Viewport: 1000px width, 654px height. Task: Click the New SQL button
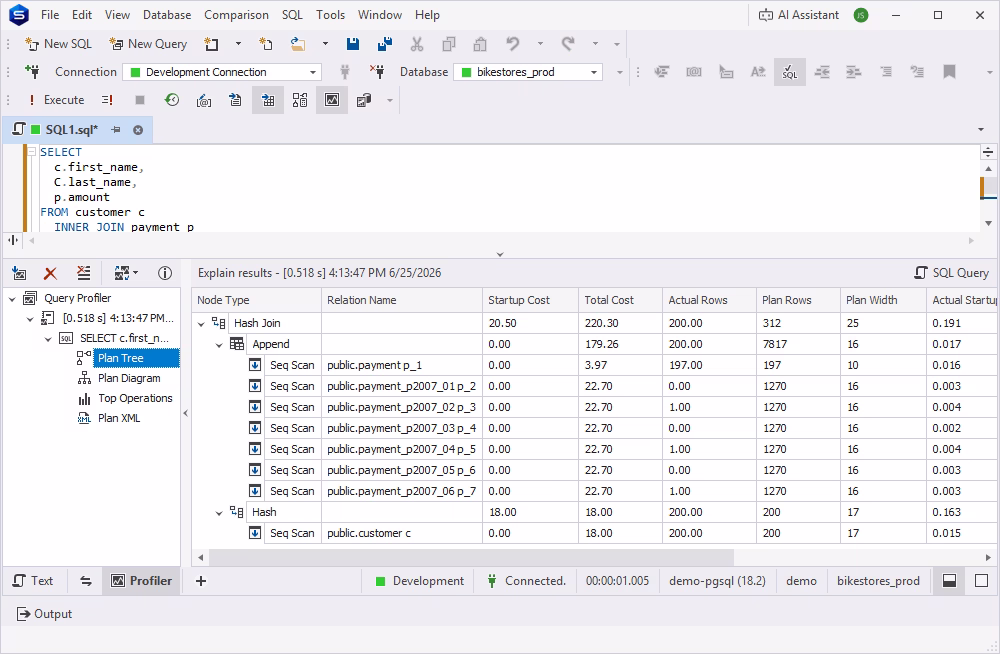click(x=59, y=43)
